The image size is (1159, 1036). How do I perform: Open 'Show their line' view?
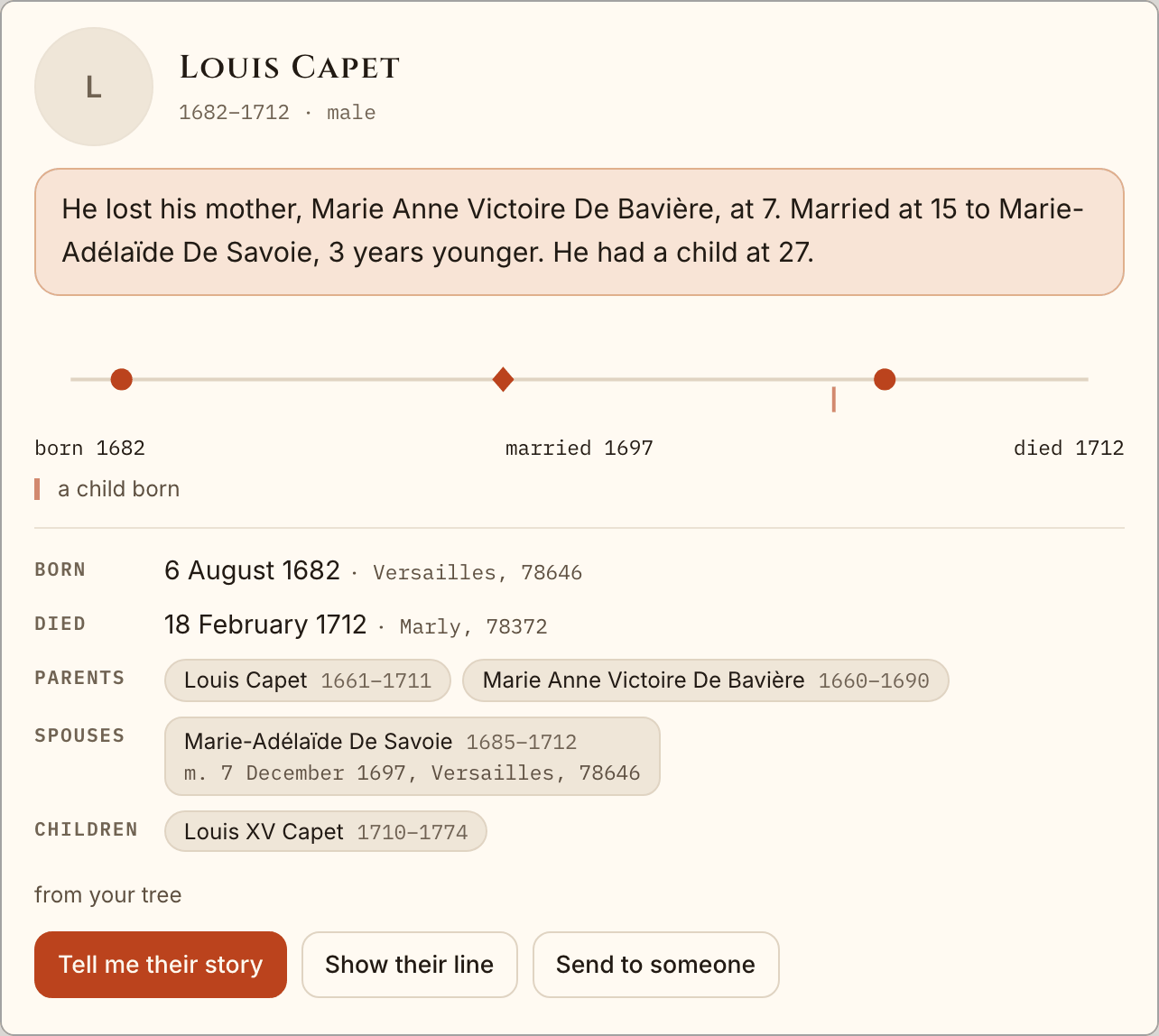point(410,965)
